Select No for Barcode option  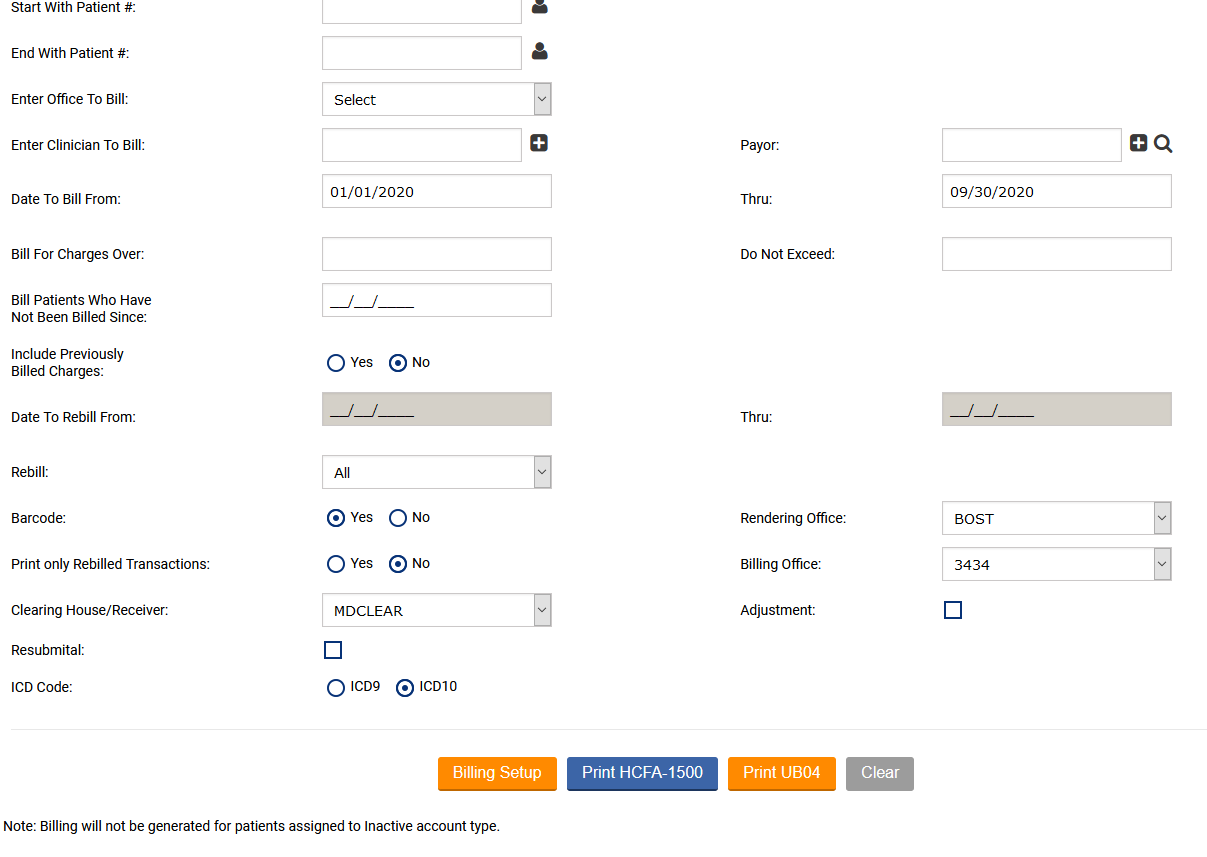click(398, 518)
